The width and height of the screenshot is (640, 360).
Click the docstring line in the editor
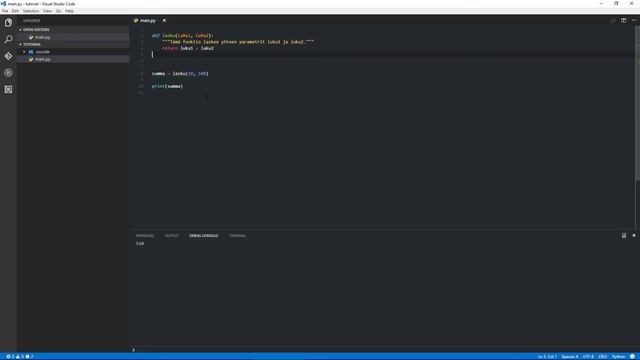point(238,42)
